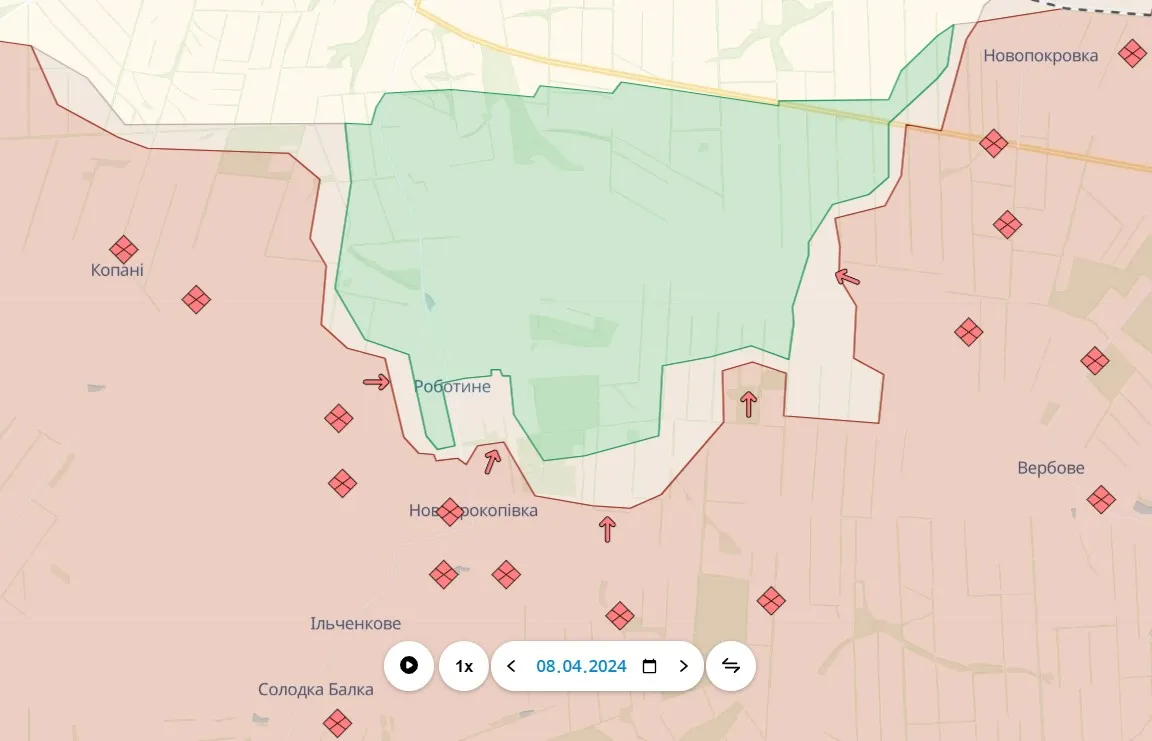Open the calendar date picker icon
Image resolution: width=1152 pixels, height=741 pixels.
649,666
